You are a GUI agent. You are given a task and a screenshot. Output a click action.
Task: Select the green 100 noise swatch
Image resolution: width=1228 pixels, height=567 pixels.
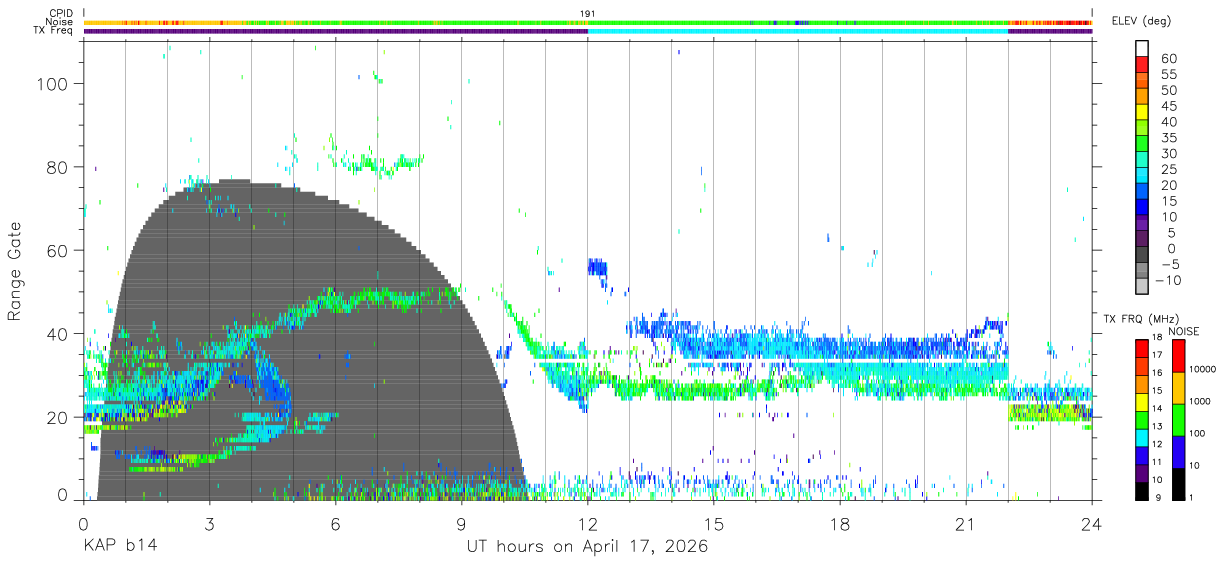coord(1179,419)
